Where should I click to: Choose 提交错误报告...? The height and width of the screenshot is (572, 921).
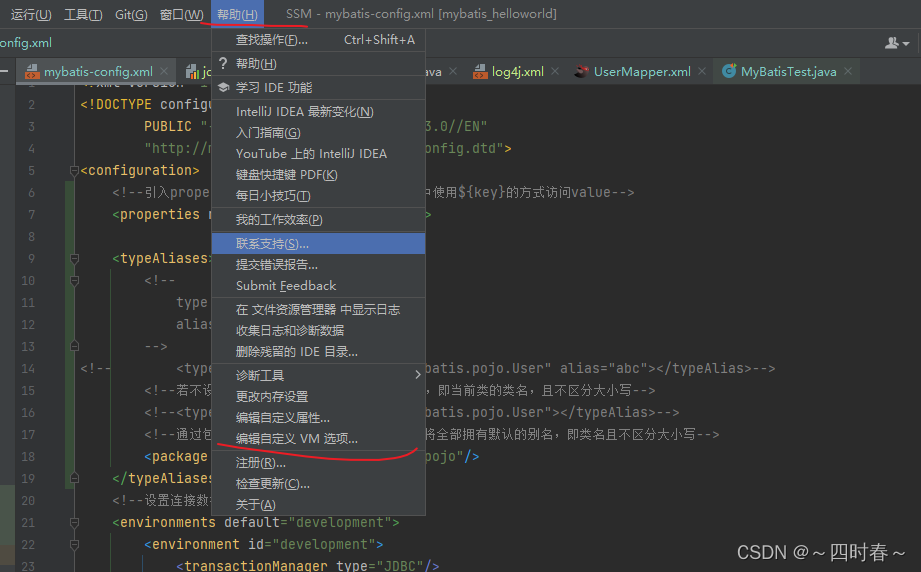[318, 265]
